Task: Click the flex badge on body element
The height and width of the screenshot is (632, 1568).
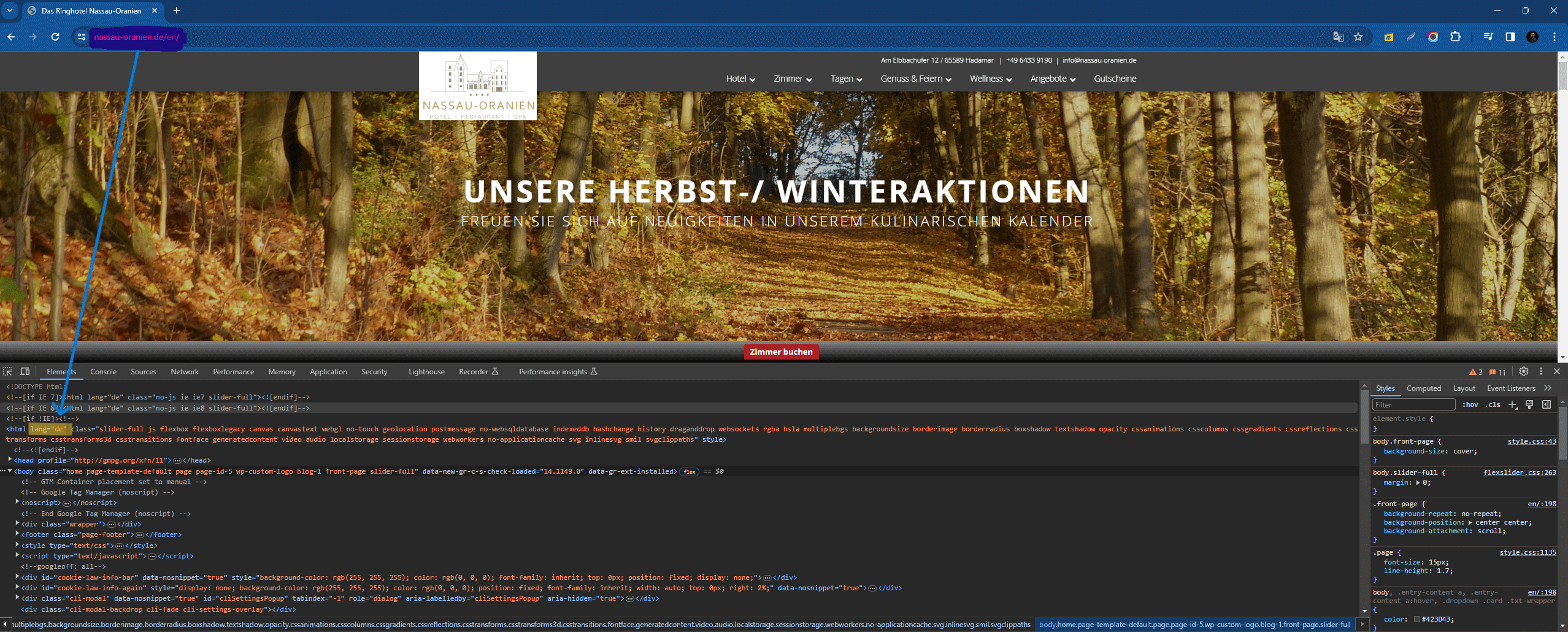Action: pyautogui.click(x=690, y=471)
